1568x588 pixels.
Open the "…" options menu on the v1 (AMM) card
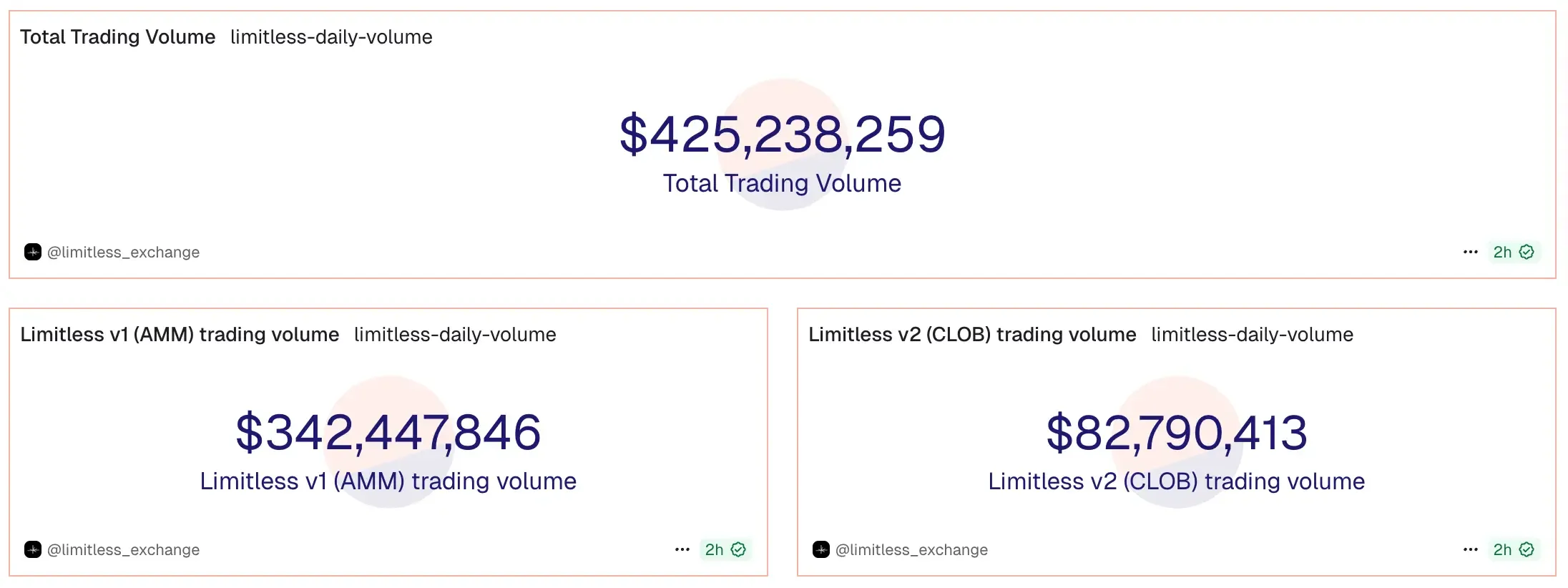point(681,549)
